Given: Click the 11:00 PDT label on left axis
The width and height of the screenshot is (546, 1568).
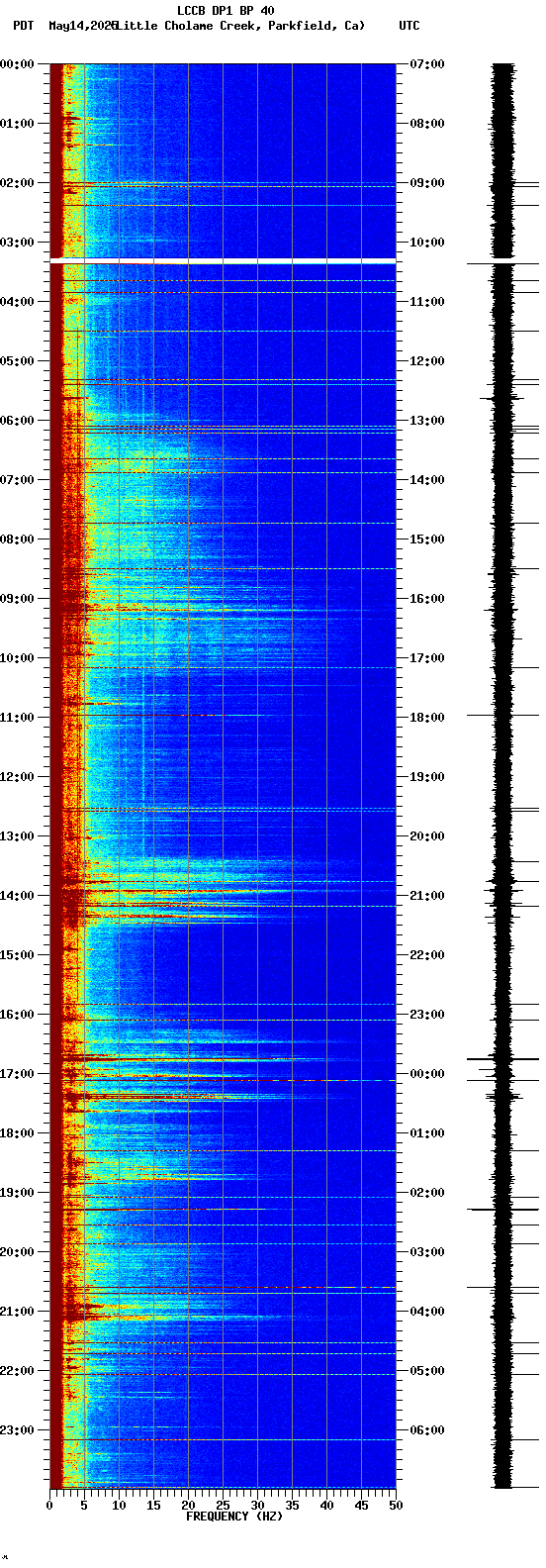Looking at the screenshot, I should 17,718.
